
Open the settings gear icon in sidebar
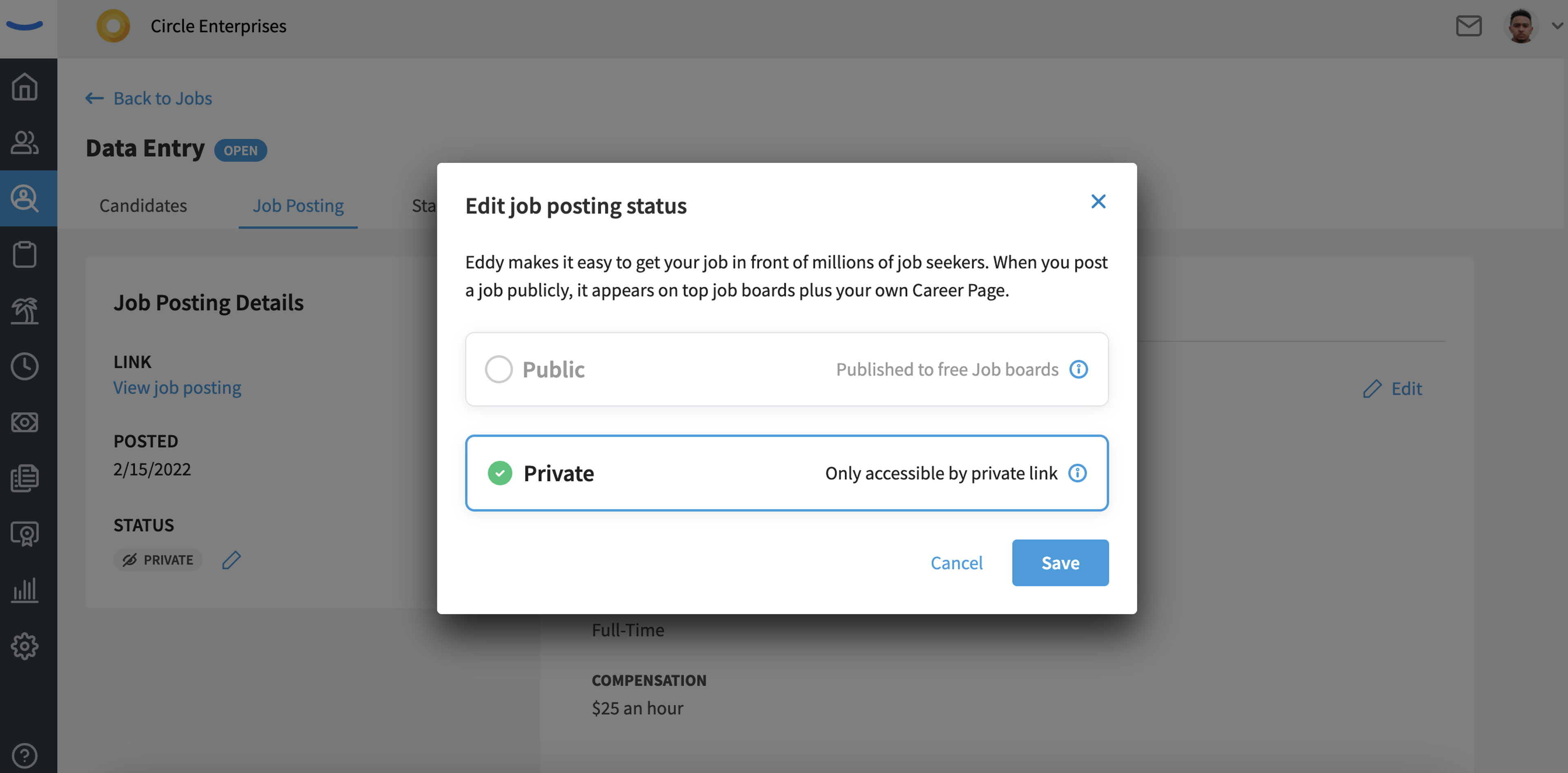tap(25, 646)
